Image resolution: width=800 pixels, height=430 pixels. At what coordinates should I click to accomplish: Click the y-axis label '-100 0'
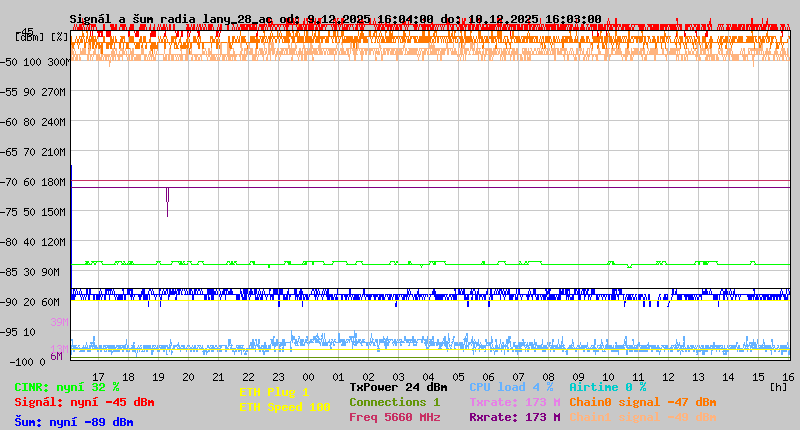(28, 362)
